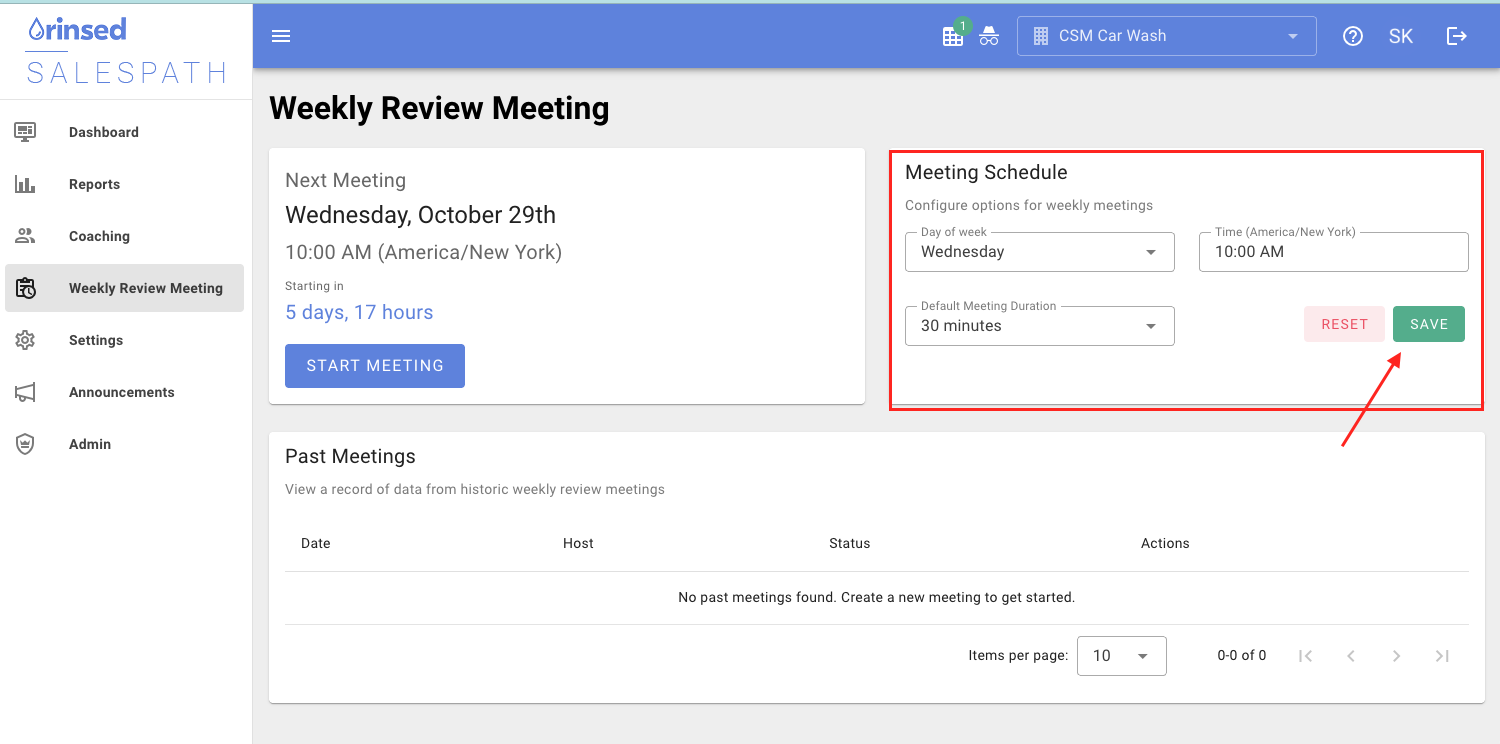Click the Status column header
Screen dimensions: 1500x744
[x=850, y=543]
